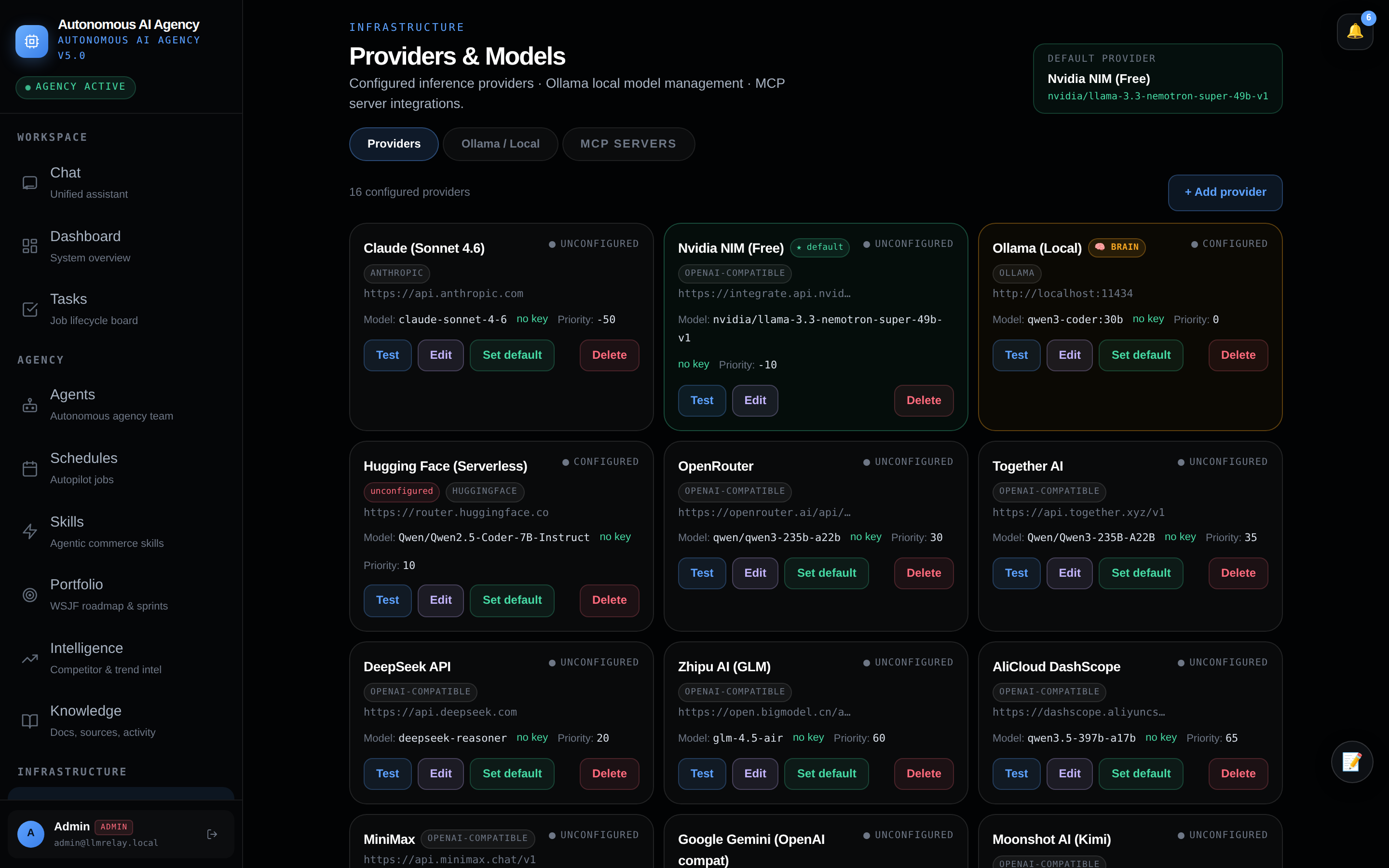Go to Dashboard system overview
The image size is (1389, 868).
click(121, 246)
